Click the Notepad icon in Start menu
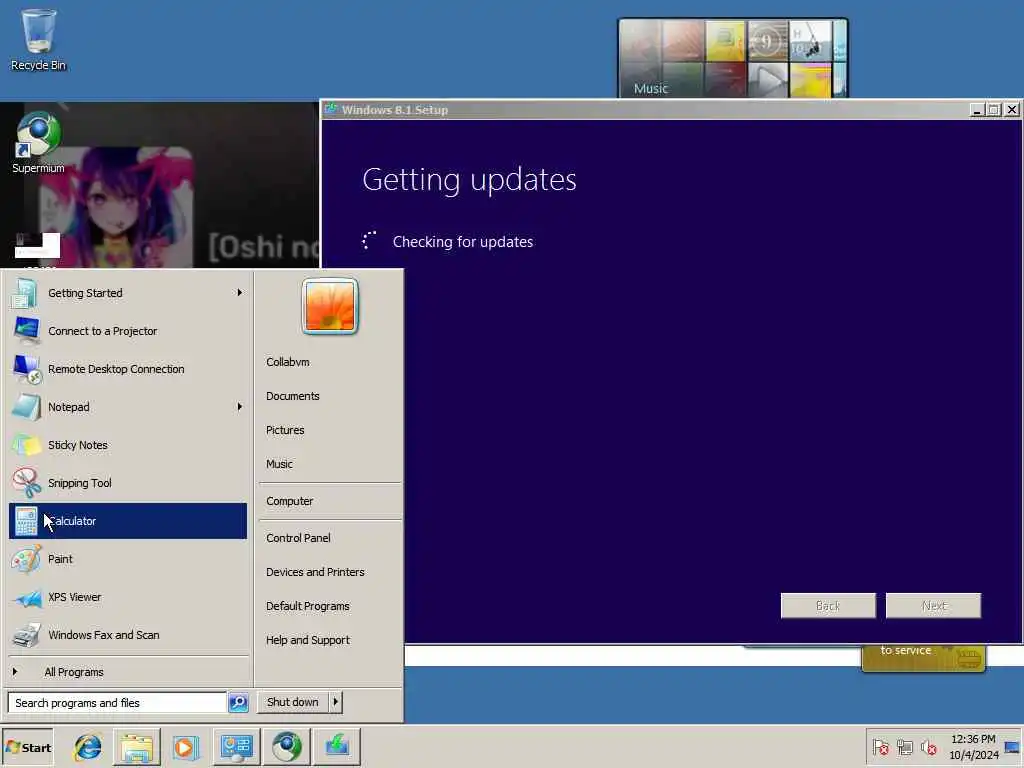1024x768 pixels. click(x=26, y=407)
